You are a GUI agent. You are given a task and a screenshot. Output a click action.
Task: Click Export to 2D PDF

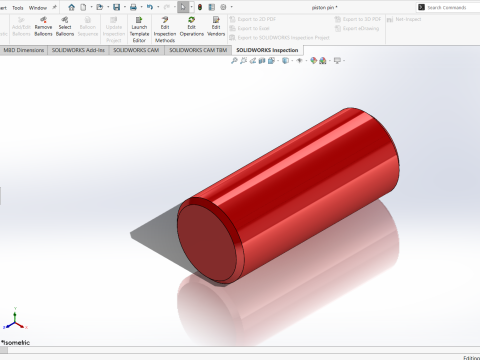point(253,19)
